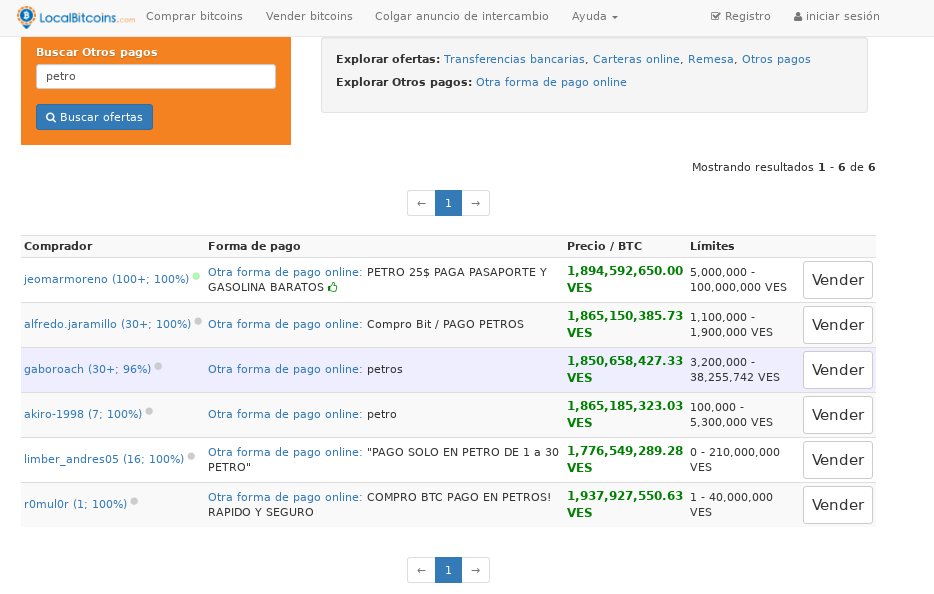Viewport: 934px width, 594px height.
Task: Click payment method link in akiro-1998's row
Action: click(285, 414)
